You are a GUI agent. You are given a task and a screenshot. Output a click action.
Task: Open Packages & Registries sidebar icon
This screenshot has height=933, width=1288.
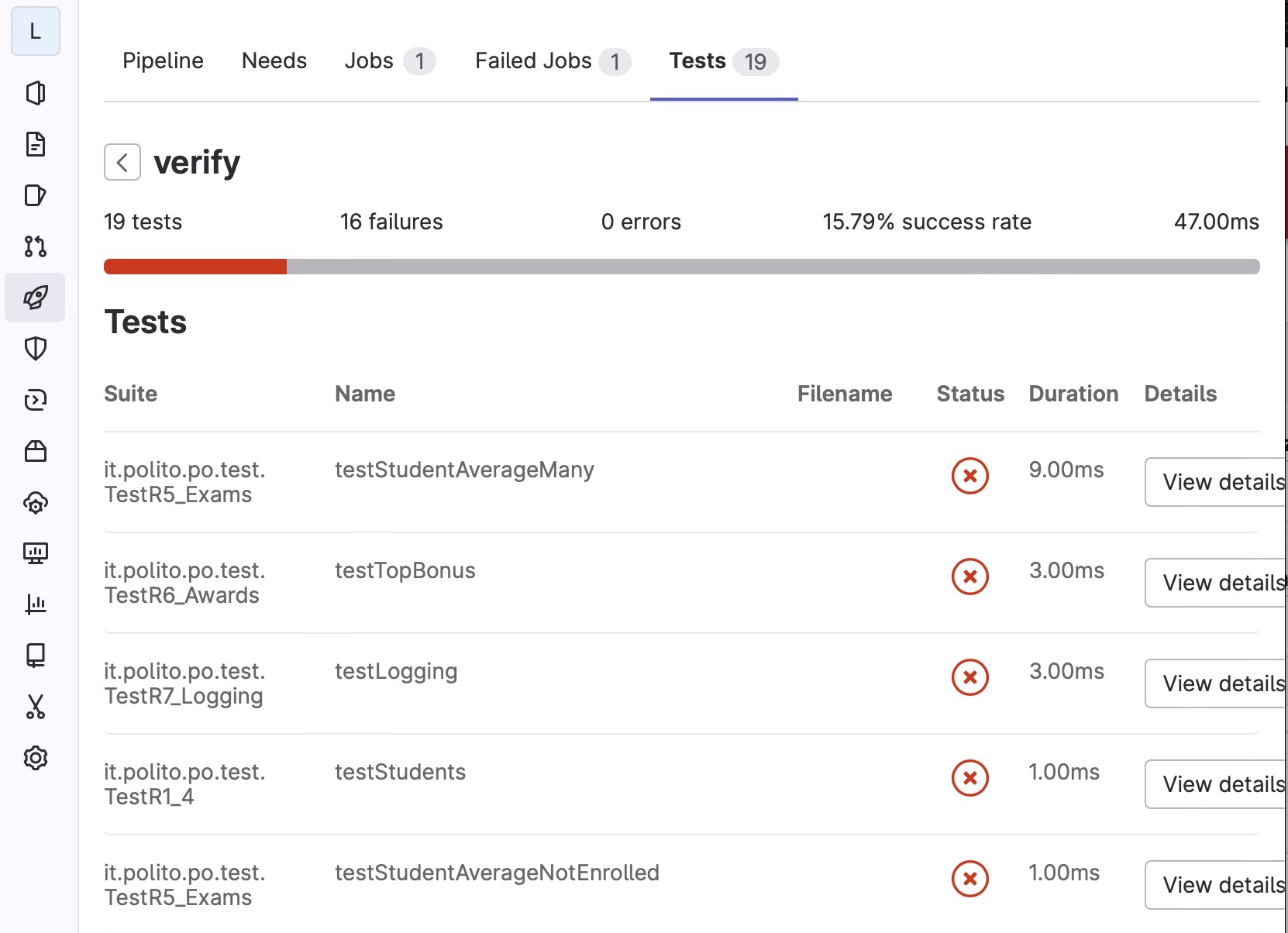point(35,451)
